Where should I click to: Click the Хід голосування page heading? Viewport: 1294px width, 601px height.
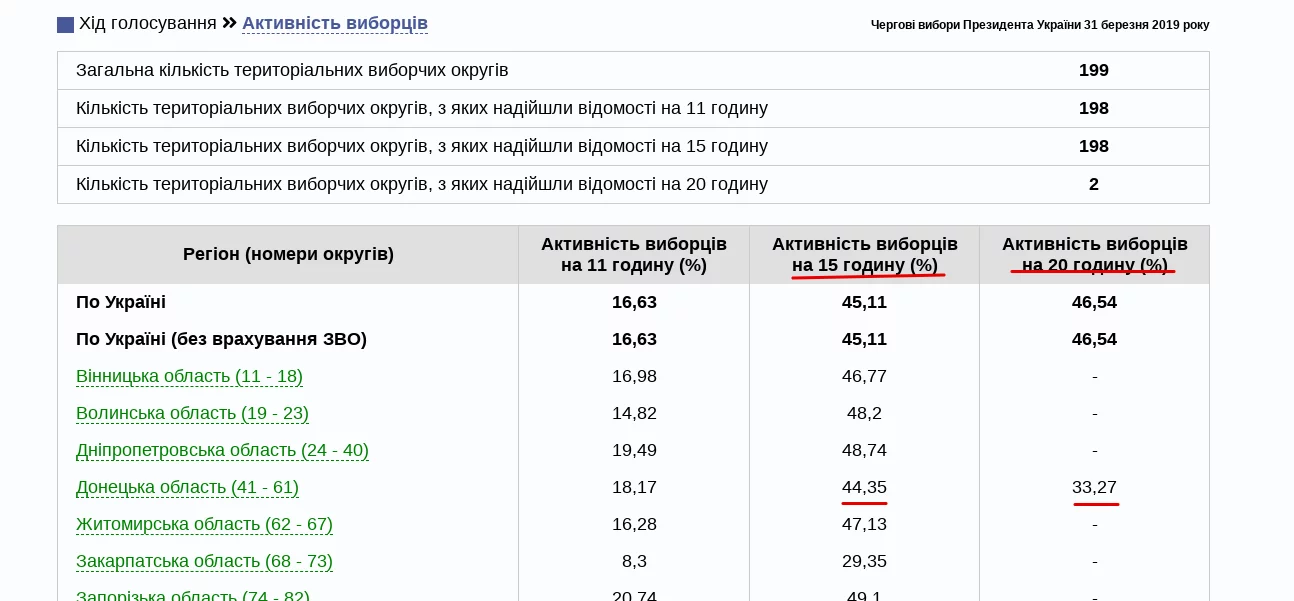point(146,23)
